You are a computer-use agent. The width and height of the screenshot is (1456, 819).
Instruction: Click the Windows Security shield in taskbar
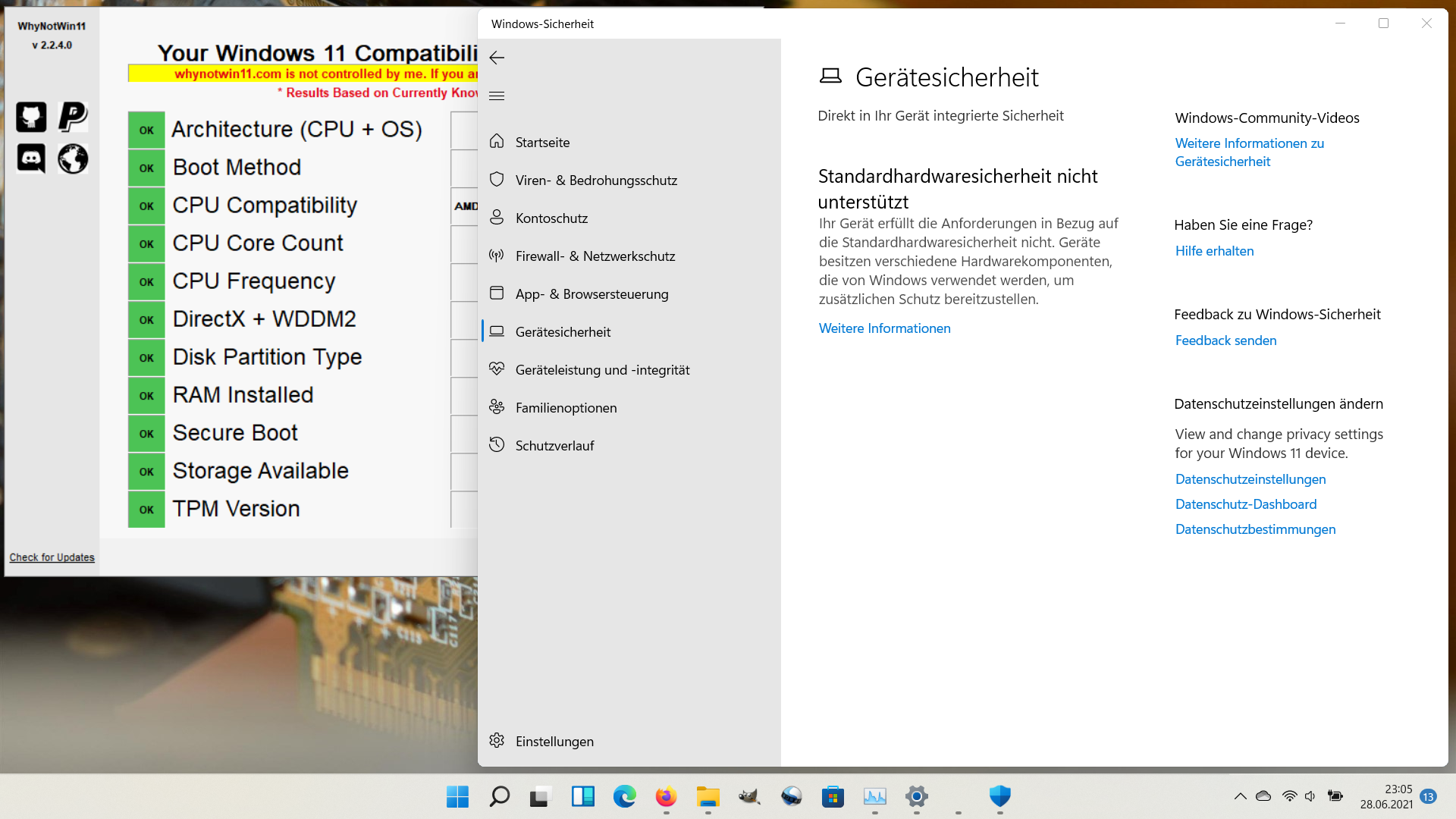click(x=999, y=796)
